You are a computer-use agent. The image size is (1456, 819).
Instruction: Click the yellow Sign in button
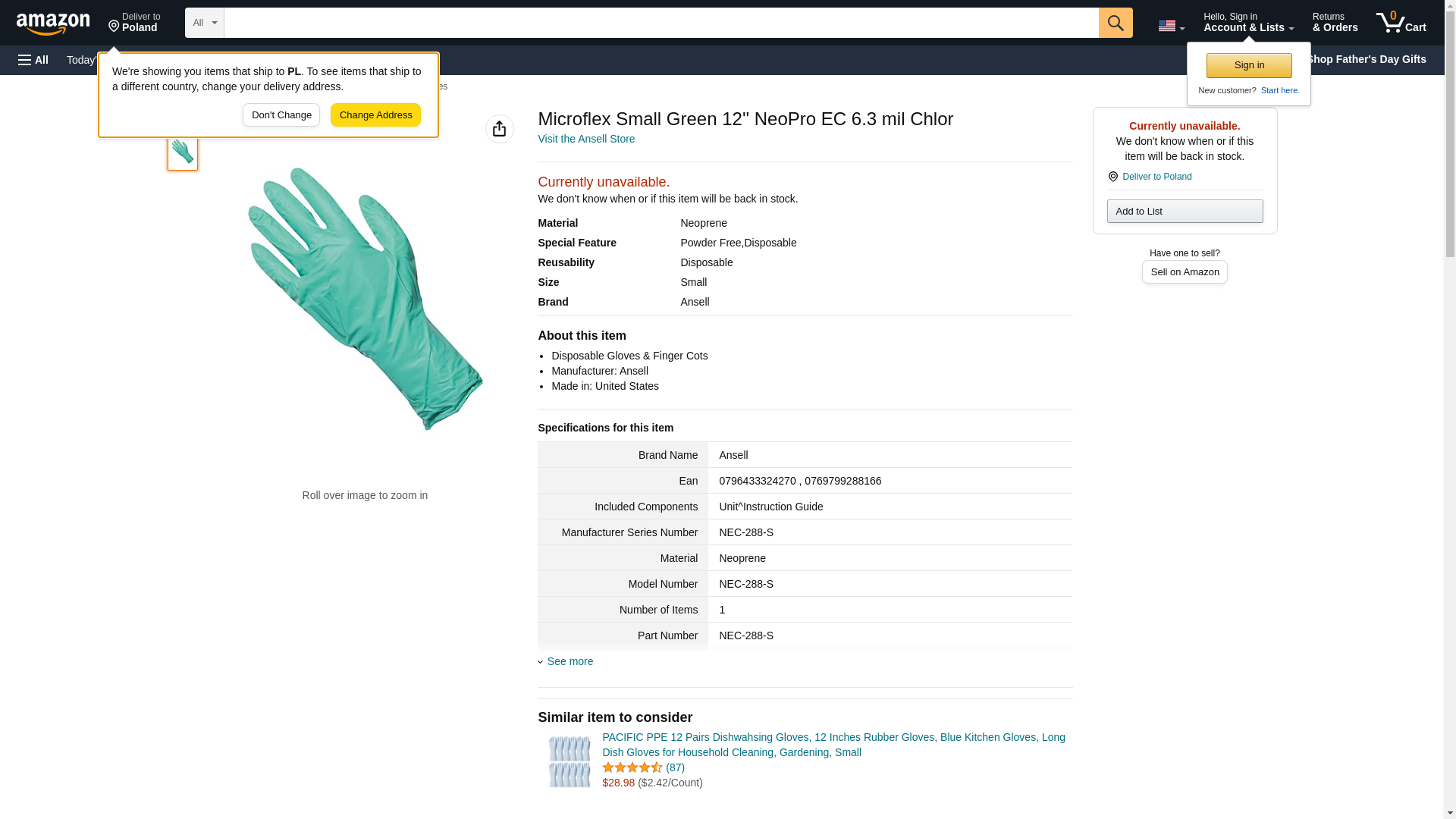[1249, 65]
